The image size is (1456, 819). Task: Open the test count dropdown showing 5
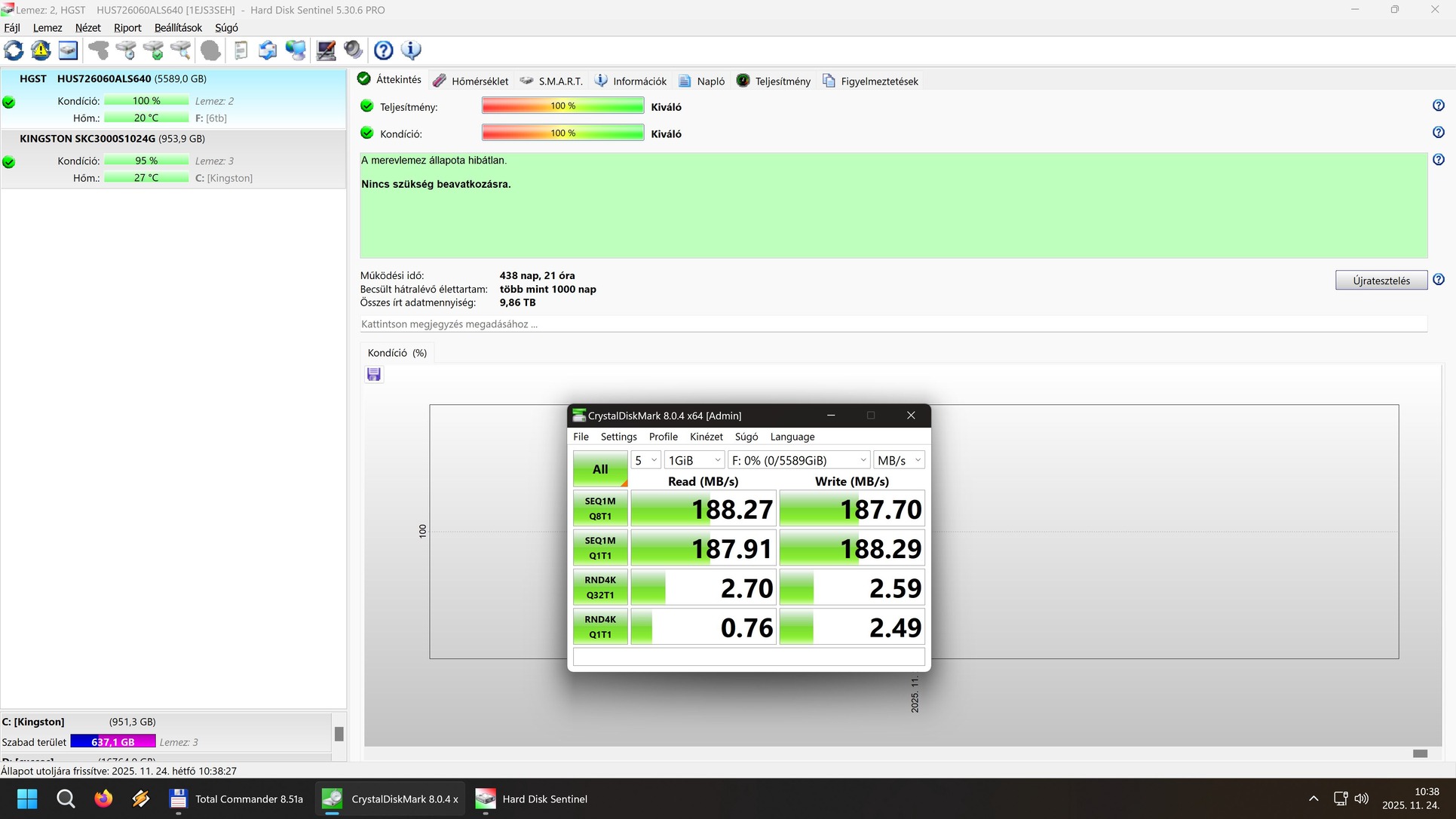[x=645, y=460]
